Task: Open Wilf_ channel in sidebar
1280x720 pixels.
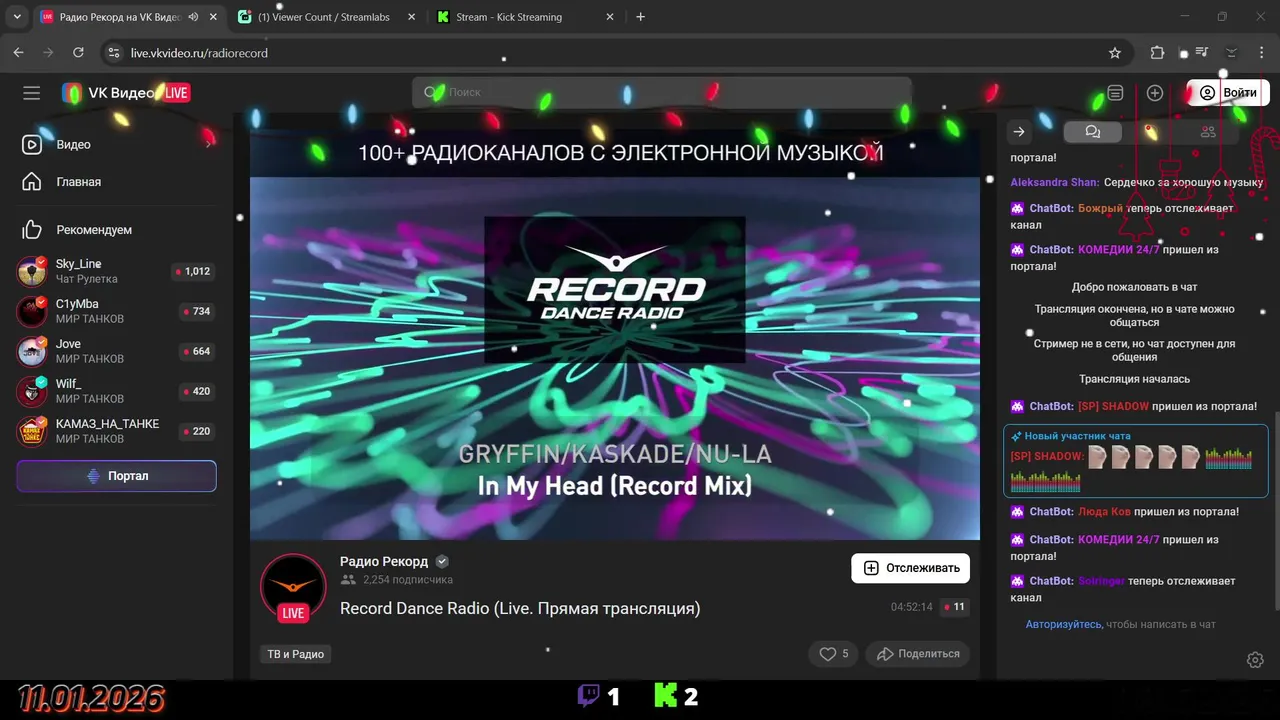Action: (116, 391)
